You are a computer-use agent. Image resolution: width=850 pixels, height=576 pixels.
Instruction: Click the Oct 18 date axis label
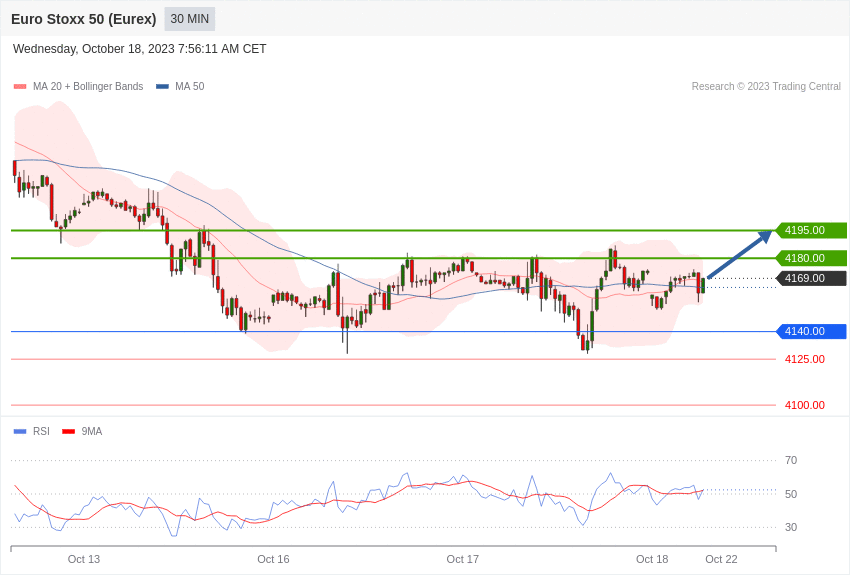point(652,559)
